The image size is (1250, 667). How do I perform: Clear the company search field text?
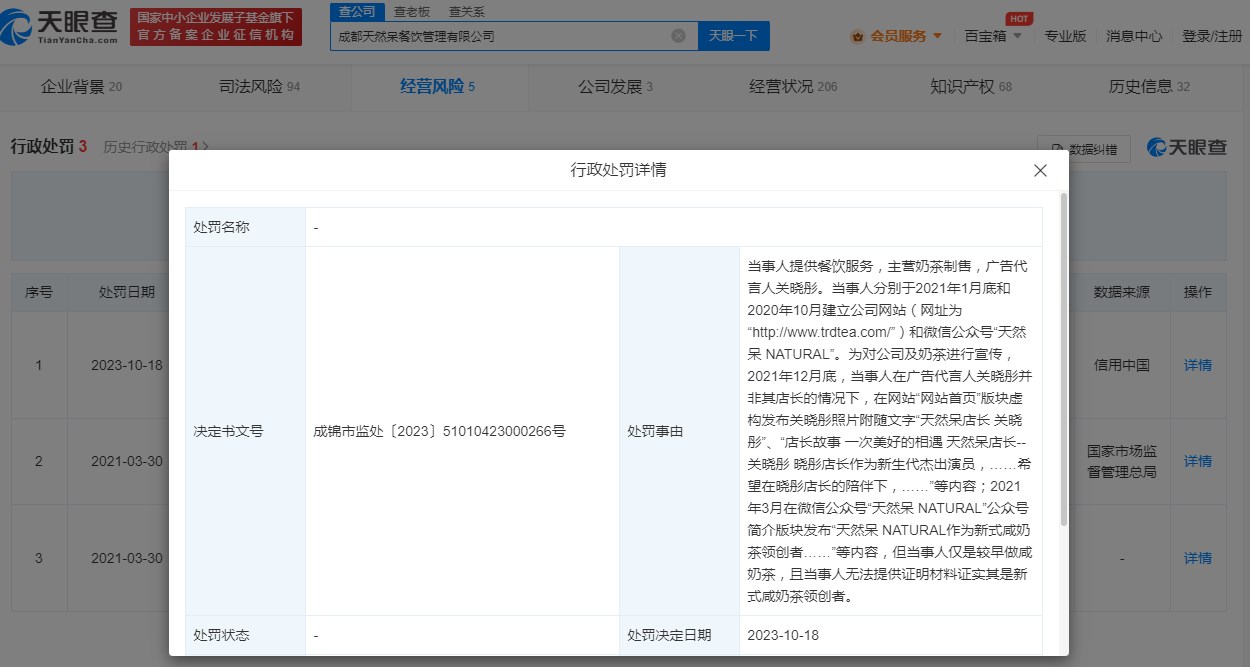tap(678, 36)
